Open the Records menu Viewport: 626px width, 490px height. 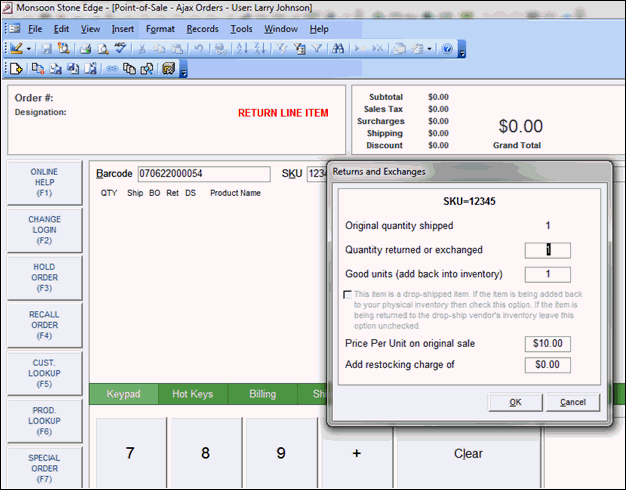click(x=202, y=29)
